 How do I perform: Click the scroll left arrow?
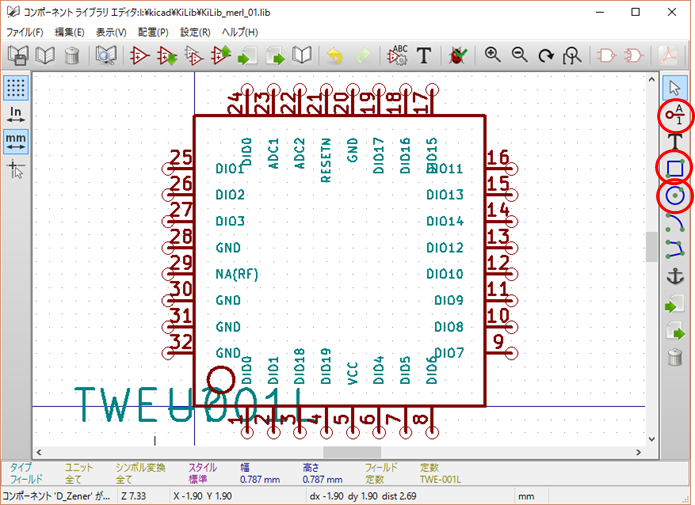point(39,452)
